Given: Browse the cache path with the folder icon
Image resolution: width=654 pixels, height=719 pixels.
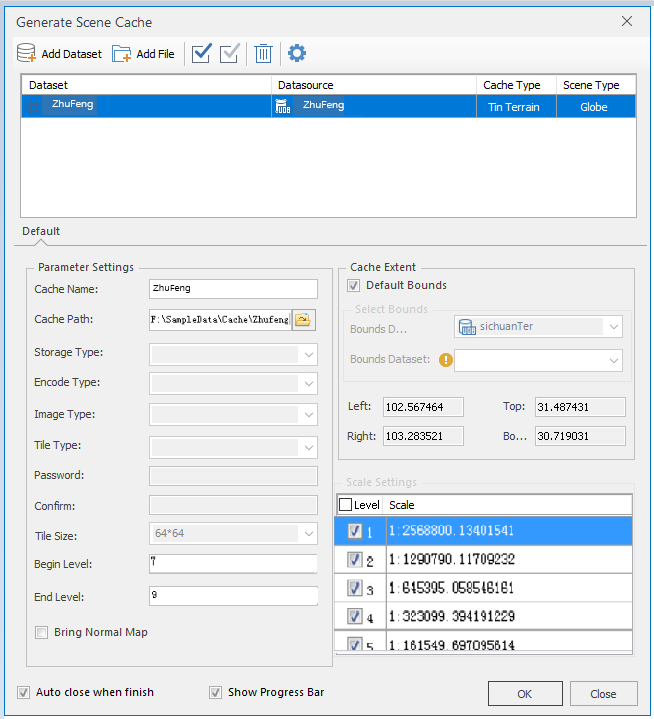Looking at the screenshot, I should [x=303, y=320].
